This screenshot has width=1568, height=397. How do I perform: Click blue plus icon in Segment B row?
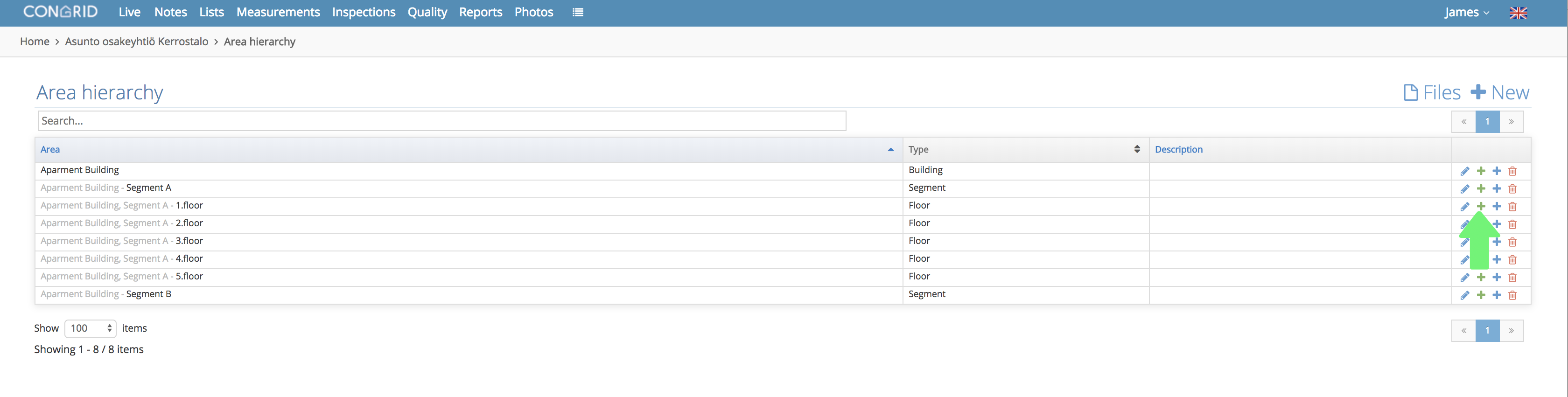click(1497, 295)
